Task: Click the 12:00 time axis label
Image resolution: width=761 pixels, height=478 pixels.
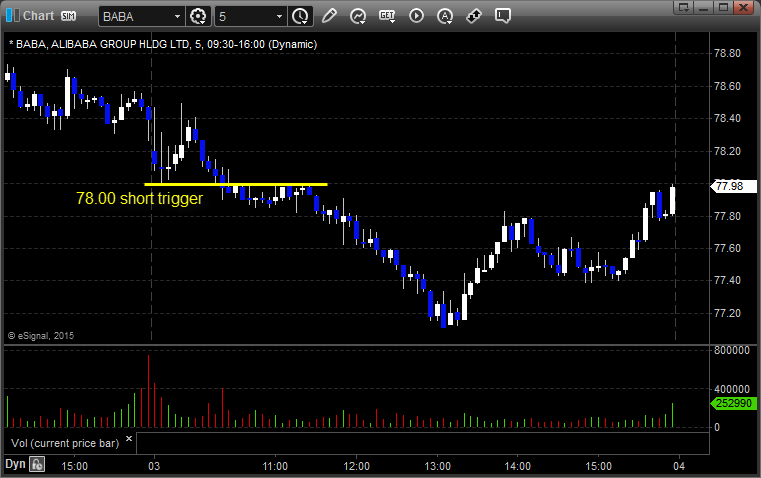Action: 356,466
